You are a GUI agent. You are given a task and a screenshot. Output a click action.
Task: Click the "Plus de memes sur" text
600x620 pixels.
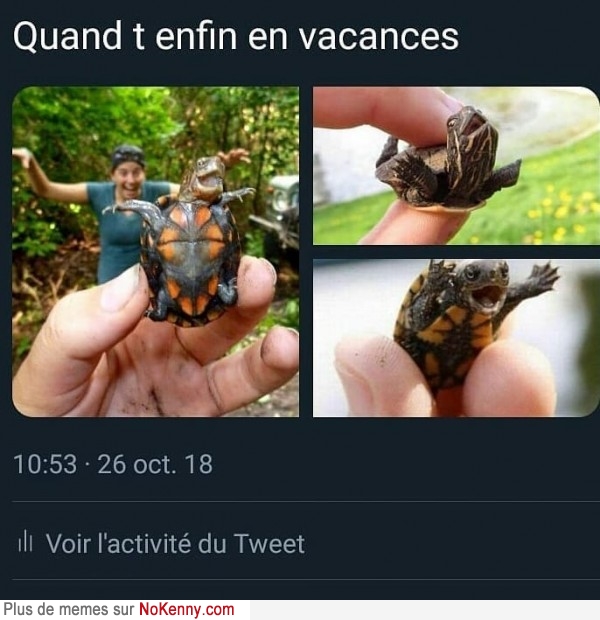(x=69, y=609)
